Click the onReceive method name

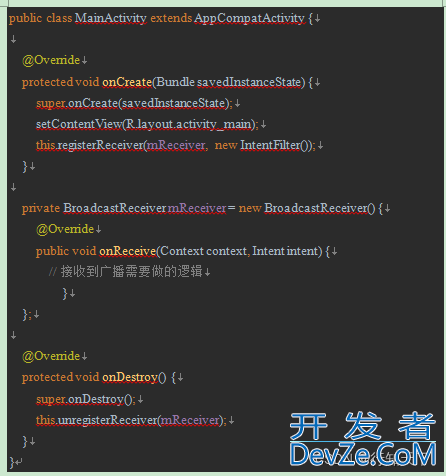point(127,251)
